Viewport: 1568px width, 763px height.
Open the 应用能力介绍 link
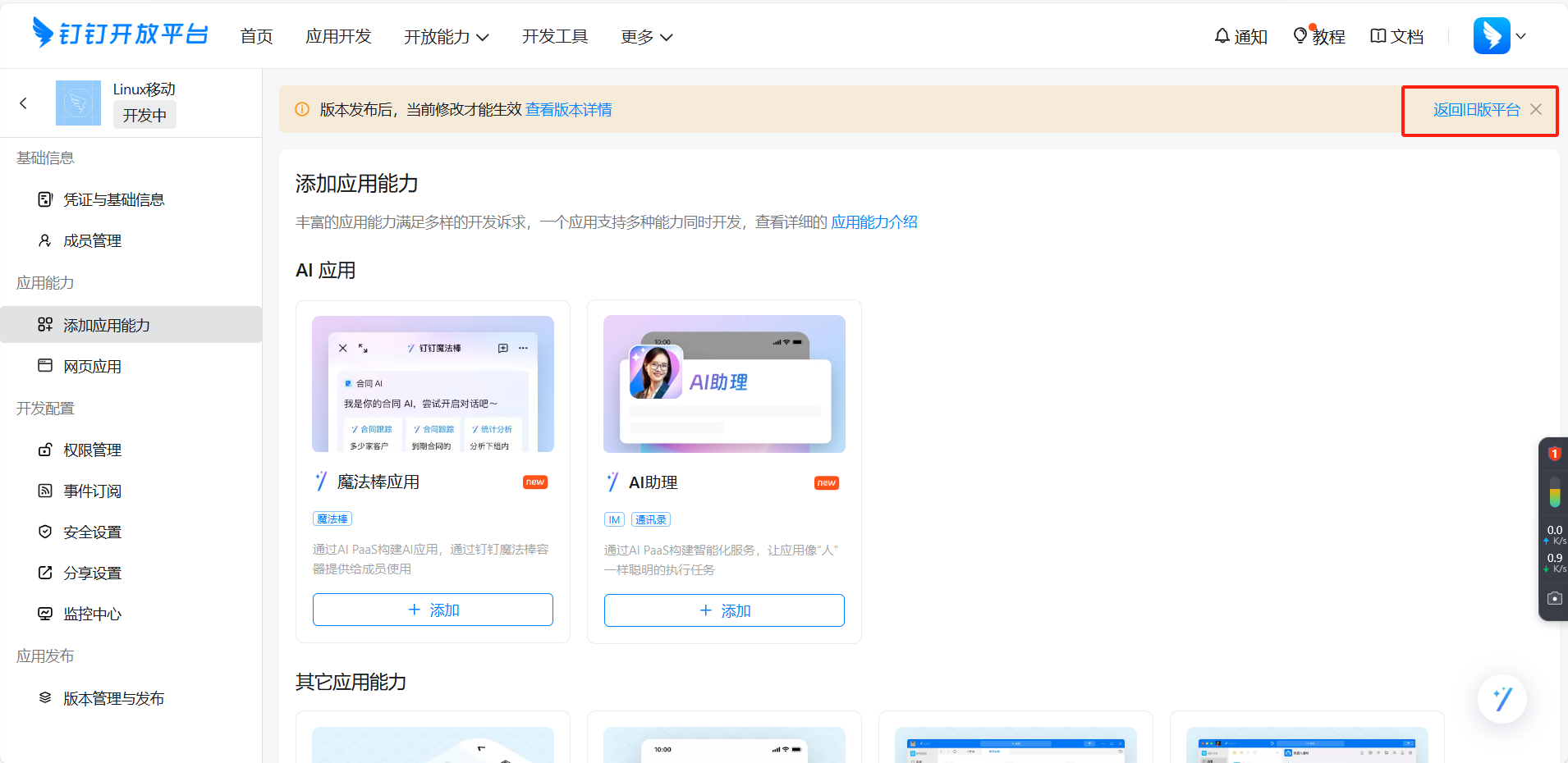(x=874, y=222)
